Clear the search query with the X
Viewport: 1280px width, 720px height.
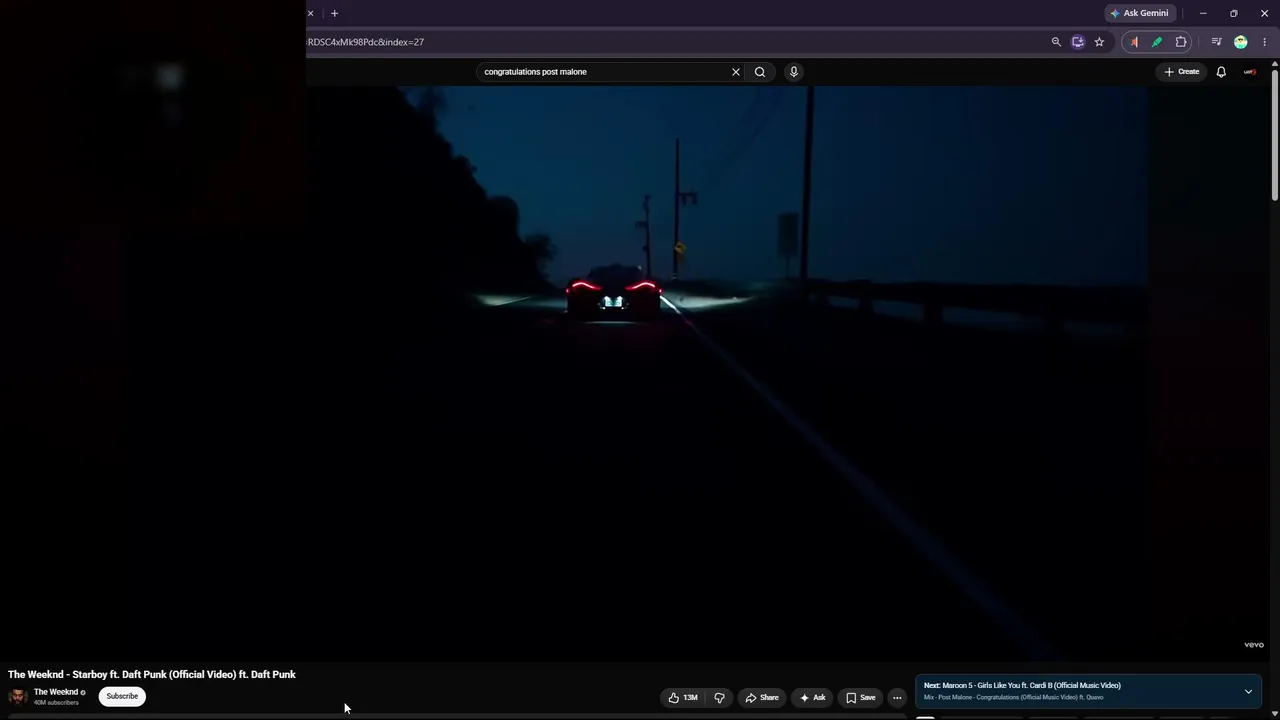[x=736, y=72]
